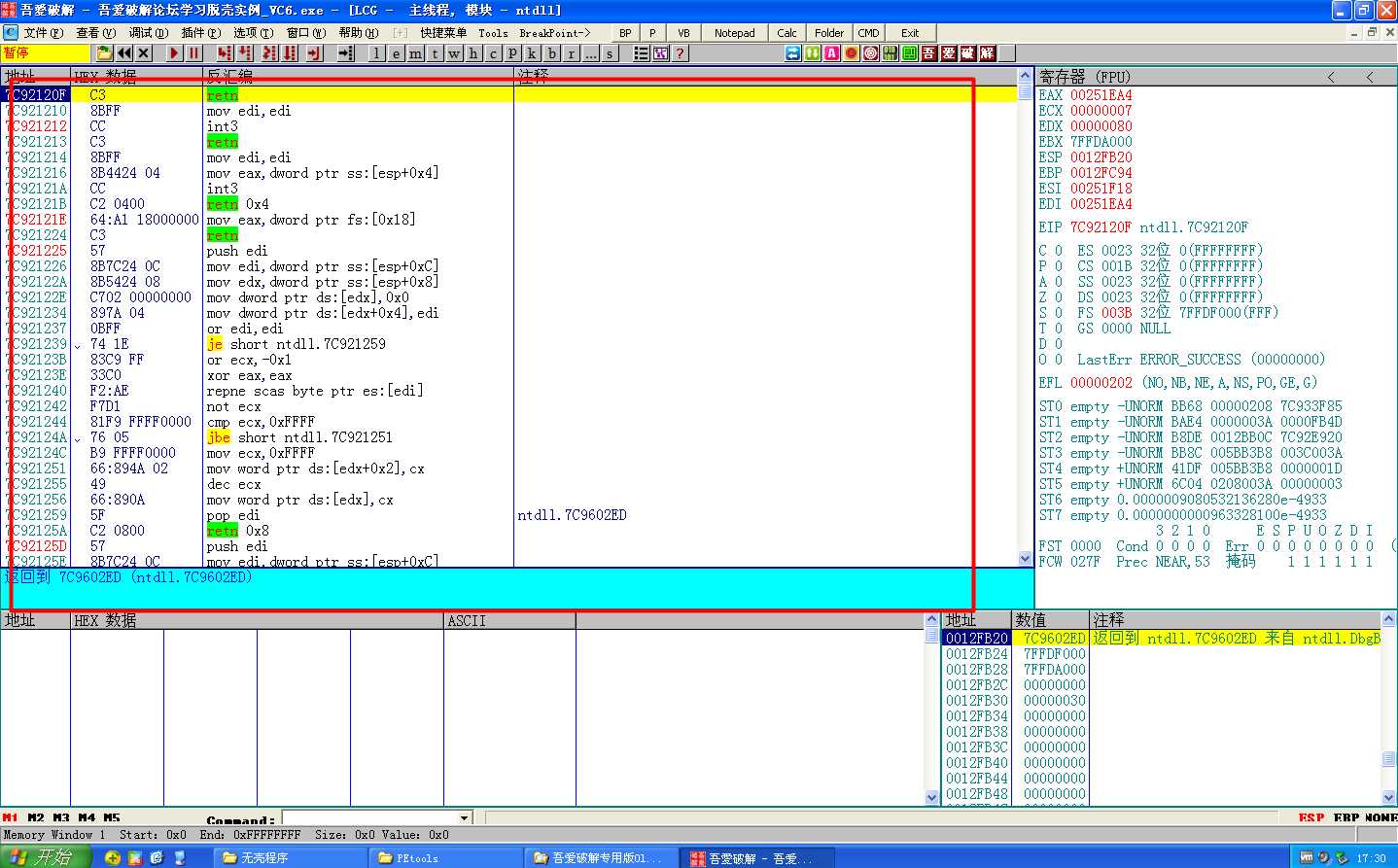This screenshot has width=1398, height=868.
Task: Select NONE stack-follow mode
Action: (x=1381, y=817)
